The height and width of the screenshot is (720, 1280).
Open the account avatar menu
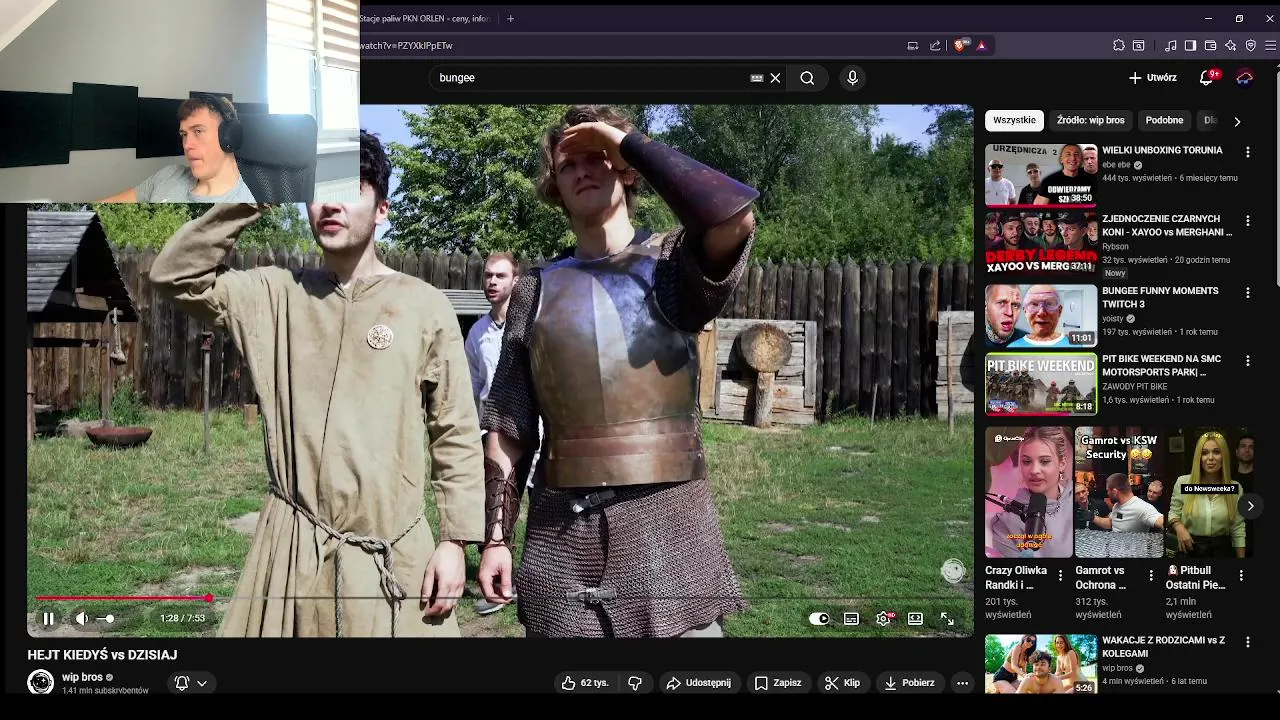[x=1245, y=78]
